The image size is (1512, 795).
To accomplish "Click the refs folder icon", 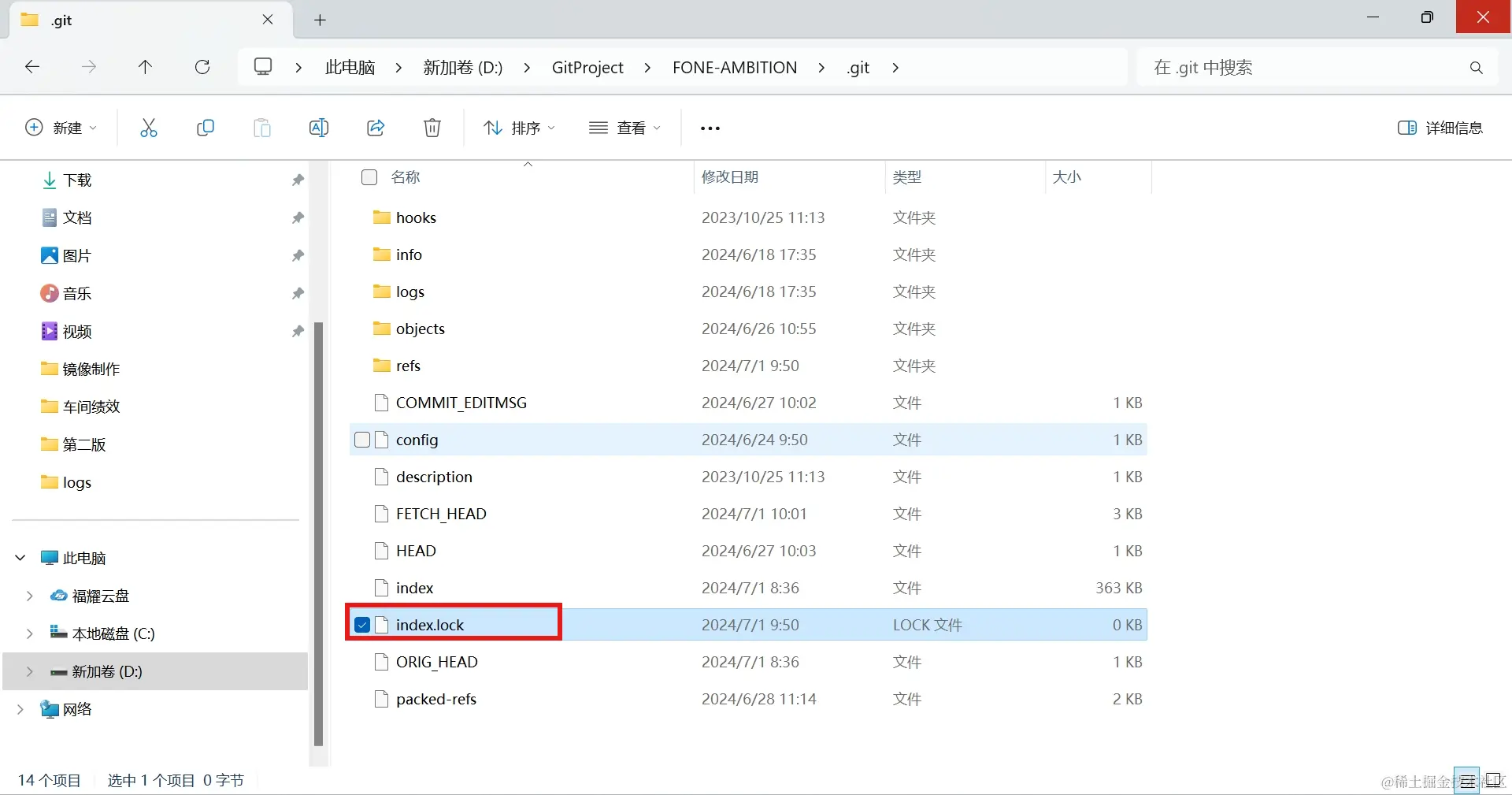I will click(x=382, y=366).
